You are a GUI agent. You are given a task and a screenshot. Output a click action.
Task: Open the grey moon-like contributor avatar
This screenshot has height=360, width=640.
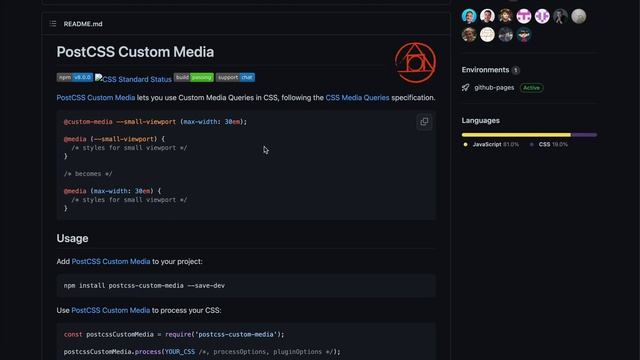[578, 16]
